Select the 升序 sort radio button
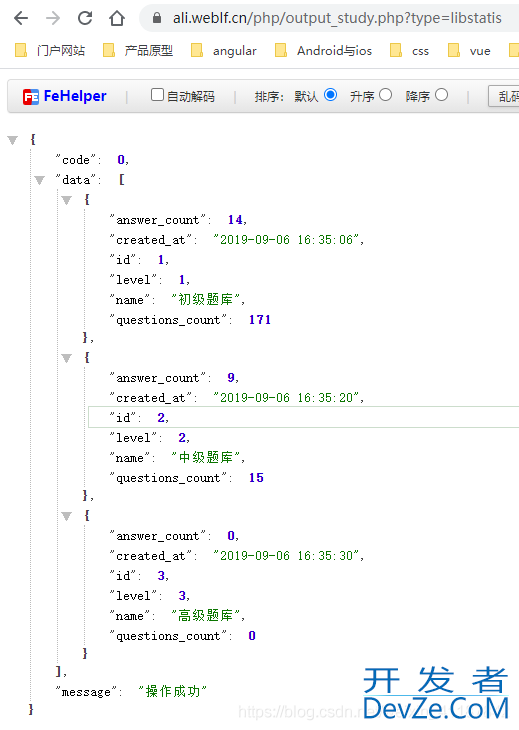The width and height of the screenshot is (519, 730). [x=385, y=95]
